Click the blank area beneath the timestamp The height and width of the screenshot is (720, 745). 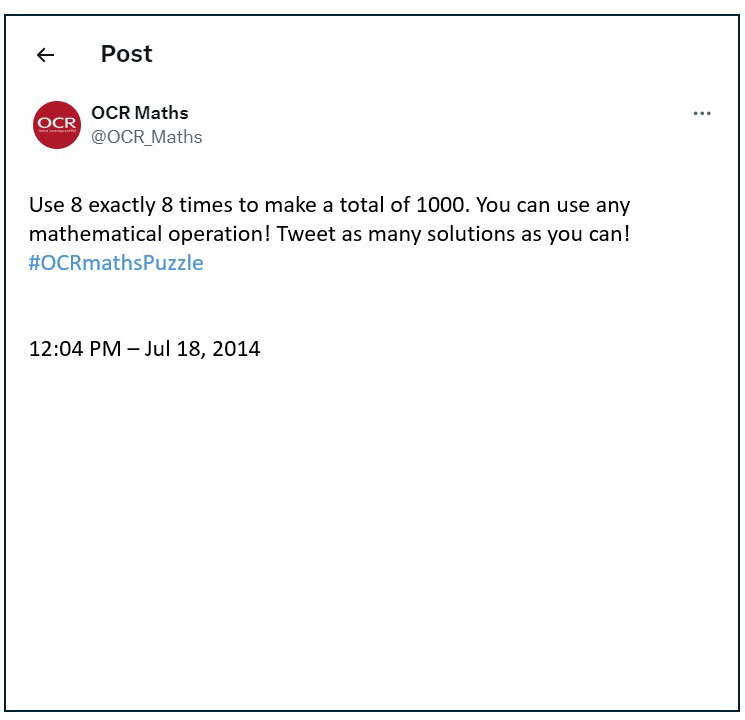click(x=371, y=523)
